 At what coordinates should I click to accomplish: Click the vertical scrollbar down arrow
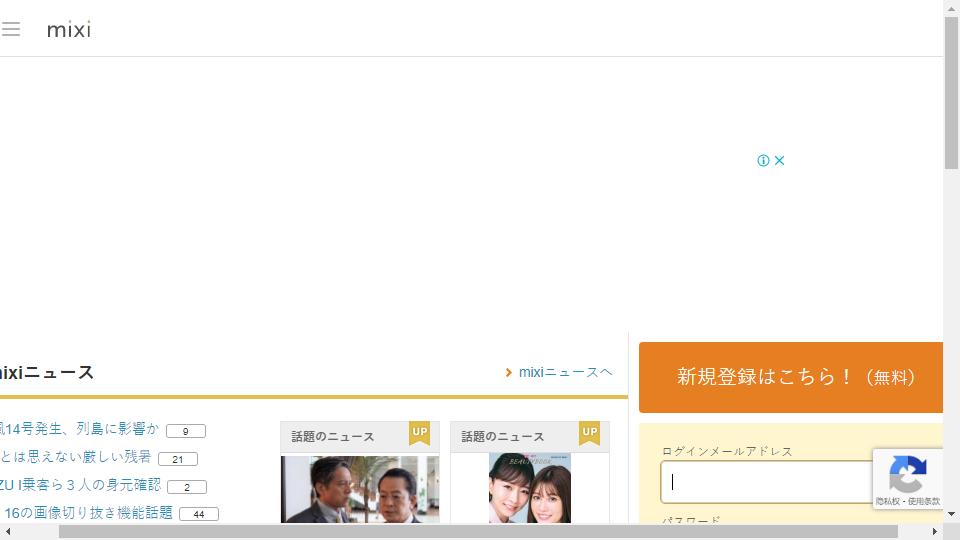point(951,514)
